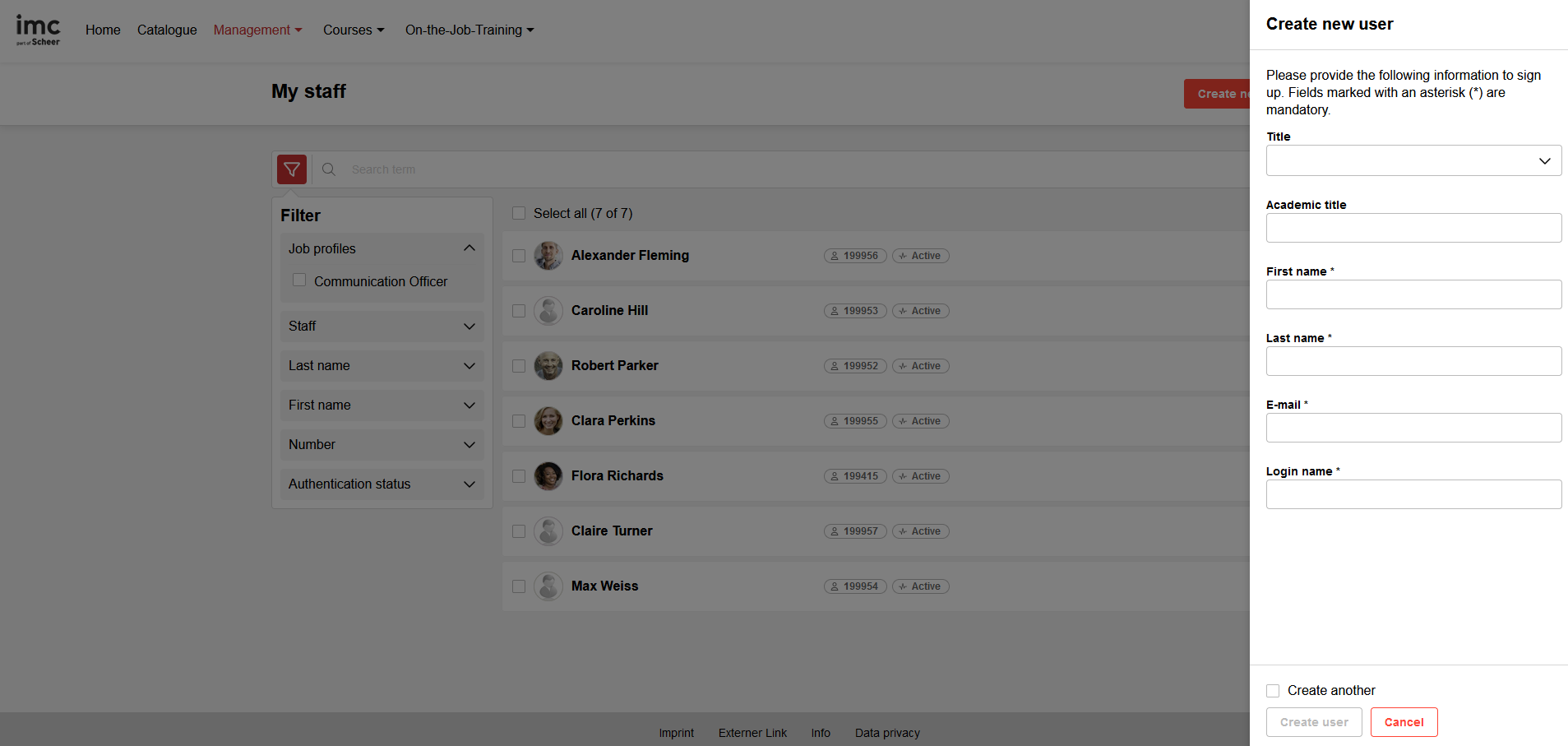Screen dimensions: 1568x746
Task: Open the Title dropdown
Action: coord(1413,161)
